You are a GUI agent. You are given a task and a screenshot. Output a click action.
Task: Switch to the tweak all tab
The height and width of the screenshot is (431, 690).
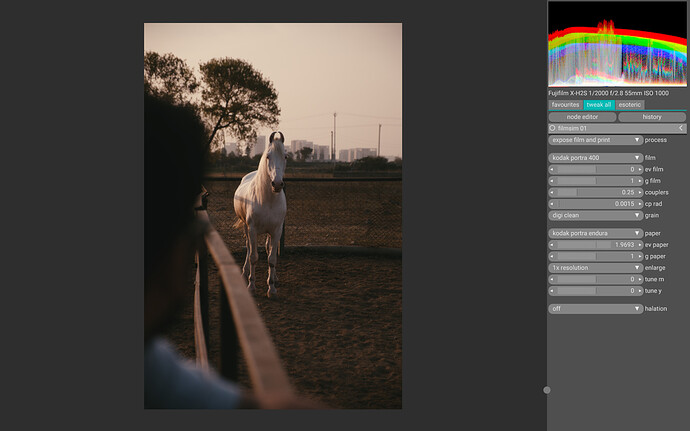(x=599, y=105)
